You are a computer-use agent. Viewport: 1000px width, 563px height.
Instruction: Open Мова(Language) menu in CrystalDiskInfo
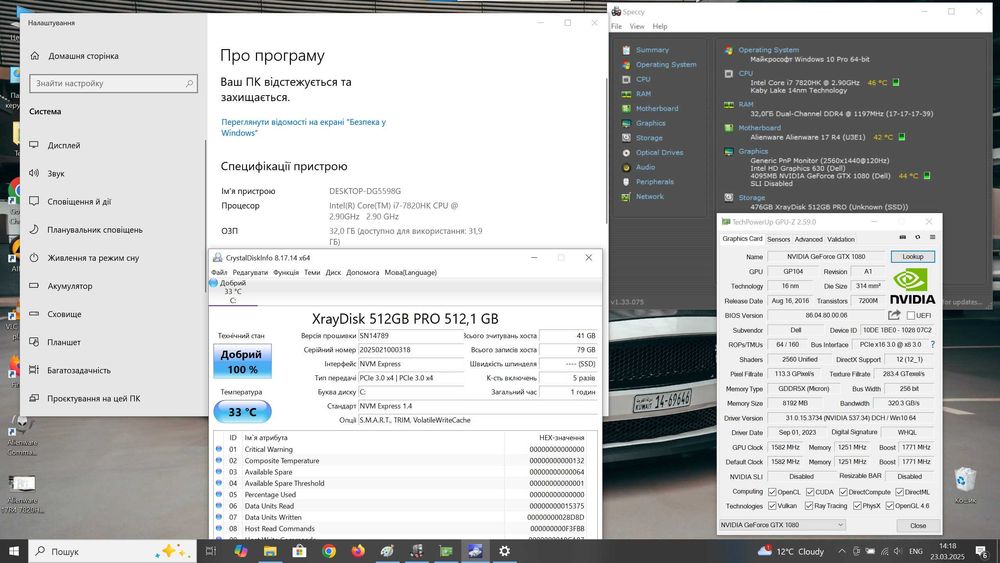411,272
